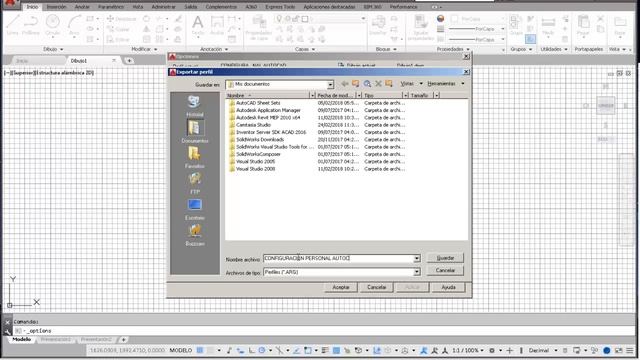Viewport: 640px width, 360px height.
Task: Click the search the web icon
Action: [x=367, y=84]
